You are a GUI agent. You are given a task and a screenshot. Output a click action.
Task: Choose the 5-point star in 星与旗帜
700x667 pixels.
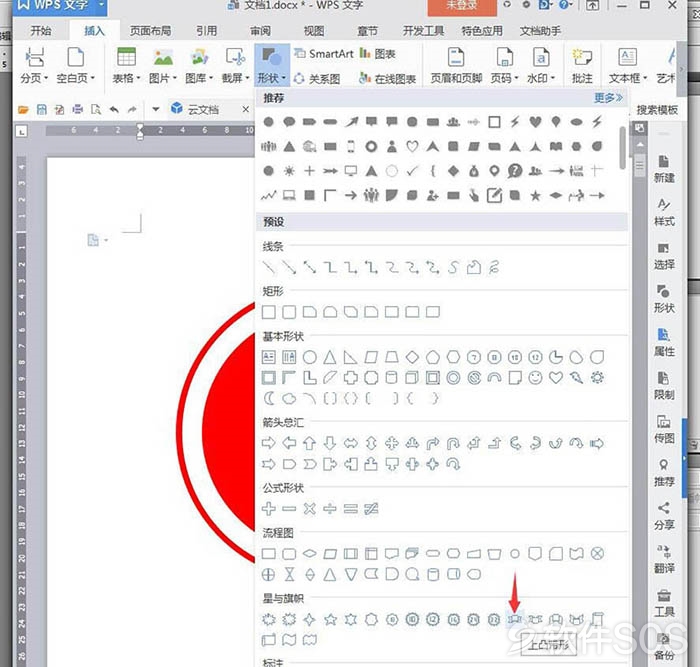coord(330,619)
